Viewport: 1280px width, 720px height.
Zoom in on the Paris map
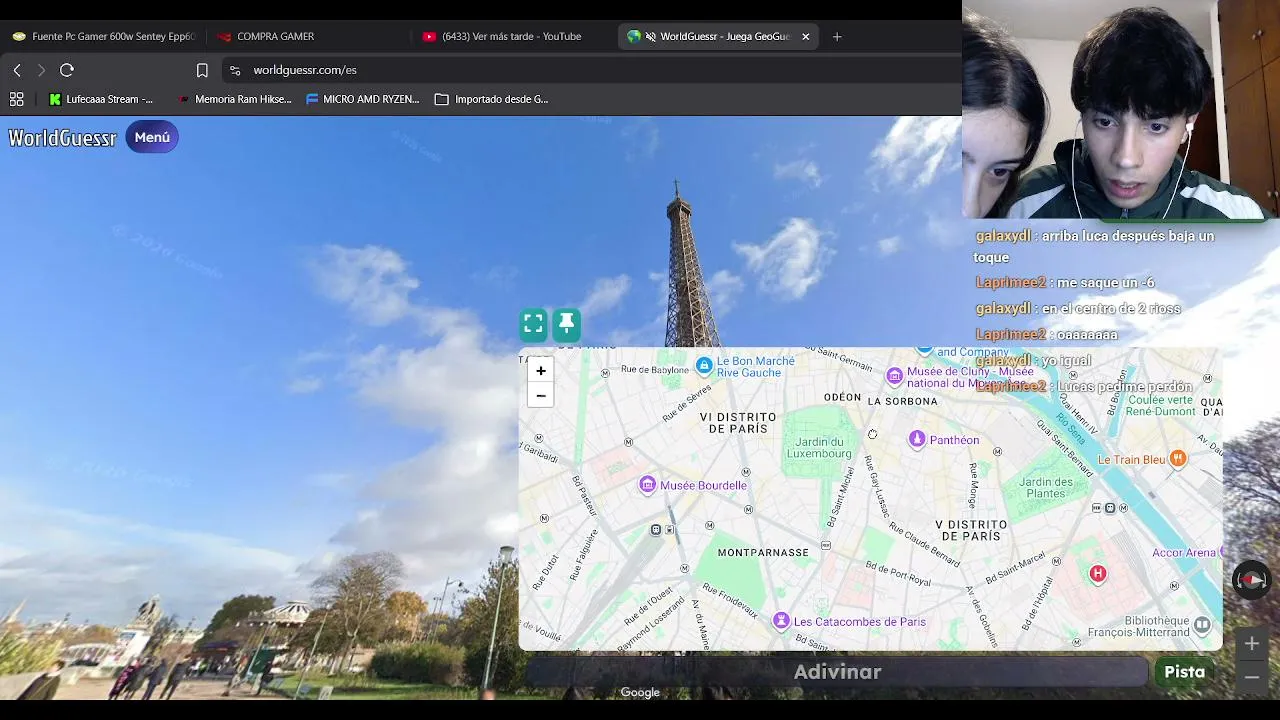pyautogui.click(x=541, y=371)
